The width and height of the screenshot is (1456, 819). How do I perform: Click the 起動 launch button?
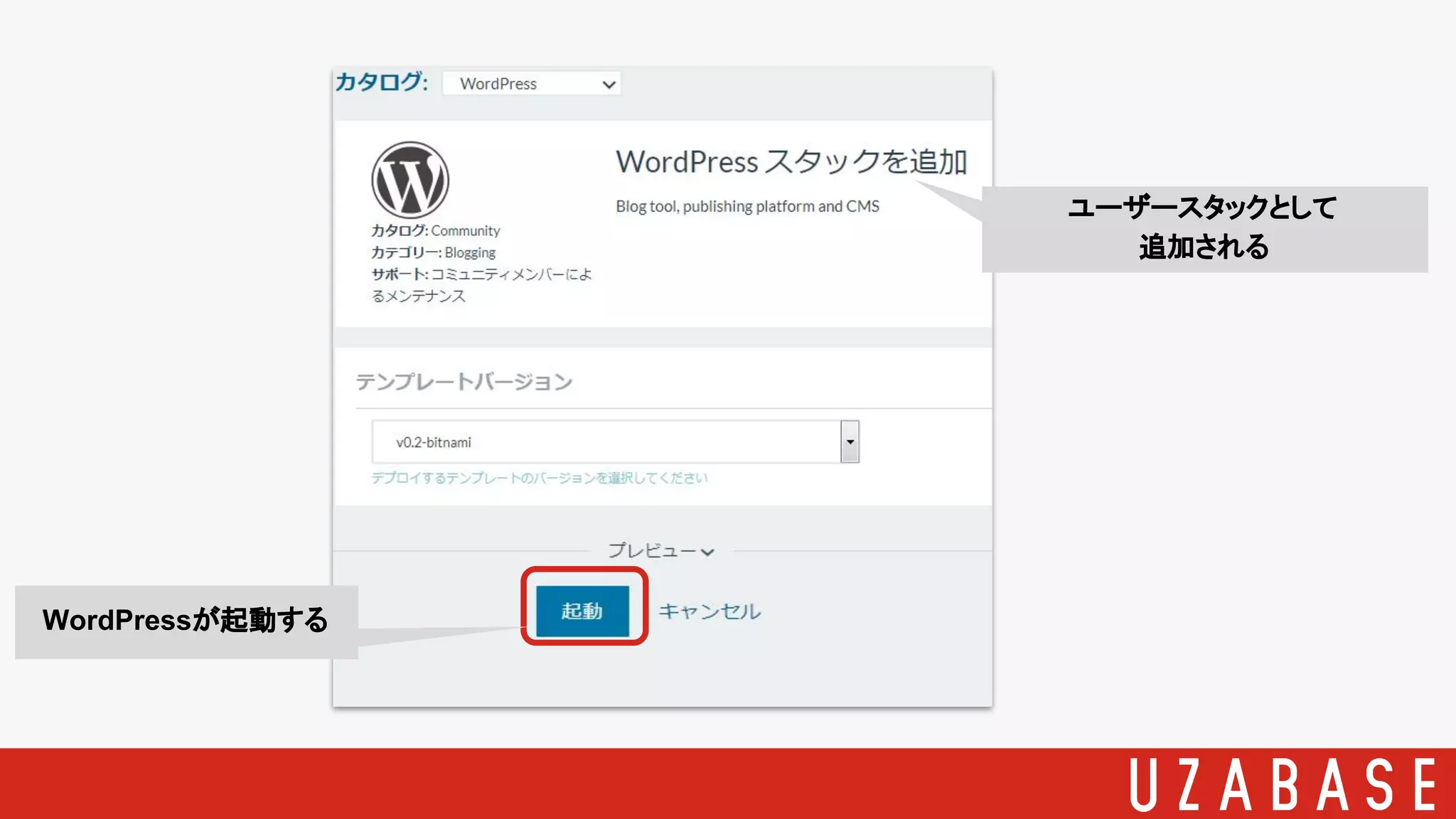[582, 611]
